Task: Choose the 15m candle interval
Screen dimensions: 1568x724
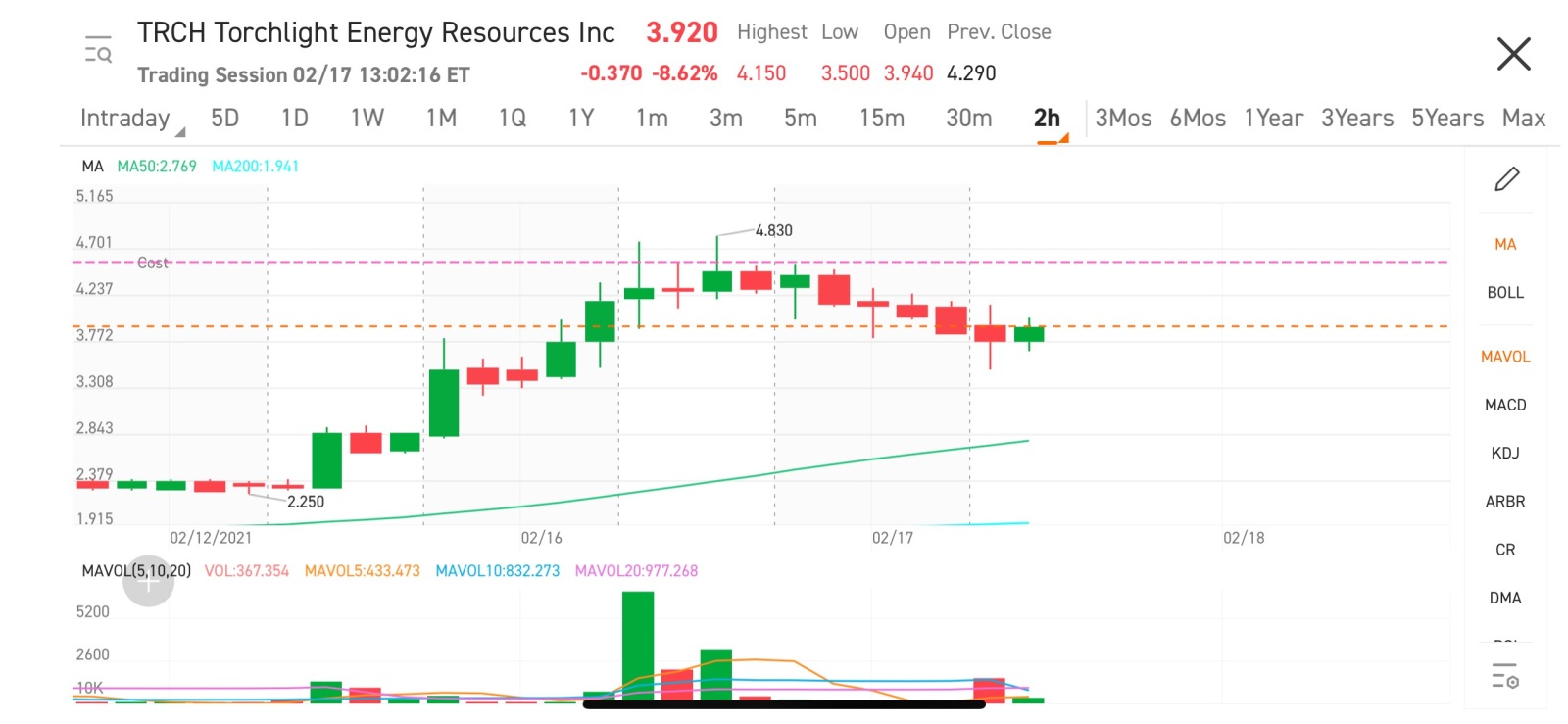Action: point(881,119)
